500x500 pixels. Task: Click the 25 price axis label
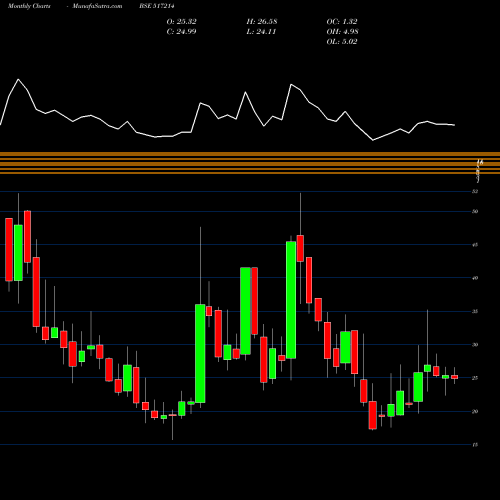475,378
